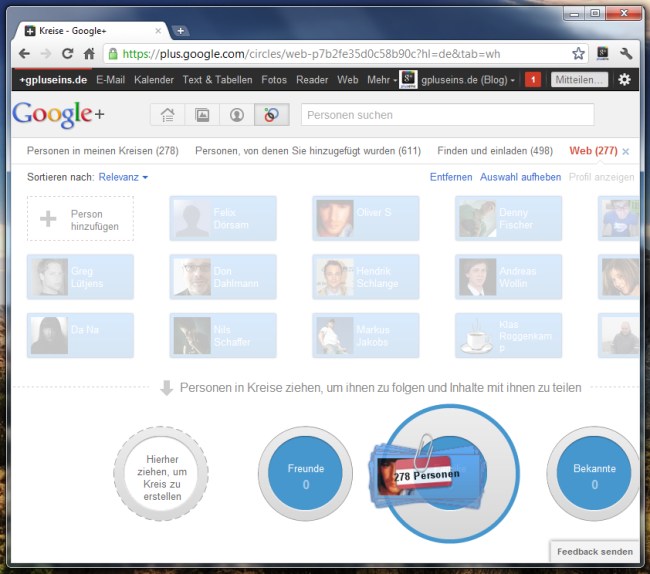
Task: Switch to Personen in meinen Kreisen (278) tab
Action: 103,151
